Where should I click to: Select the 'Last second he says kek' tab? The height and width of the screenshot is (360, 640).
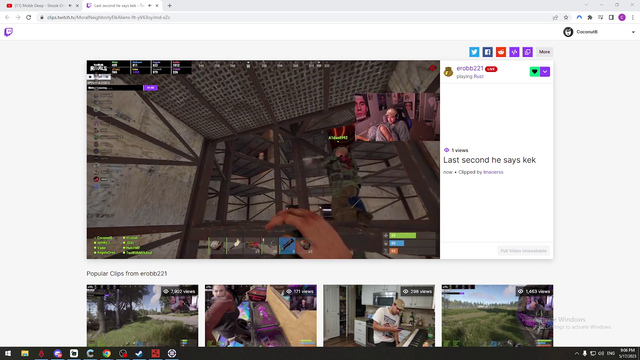[119, 6]
